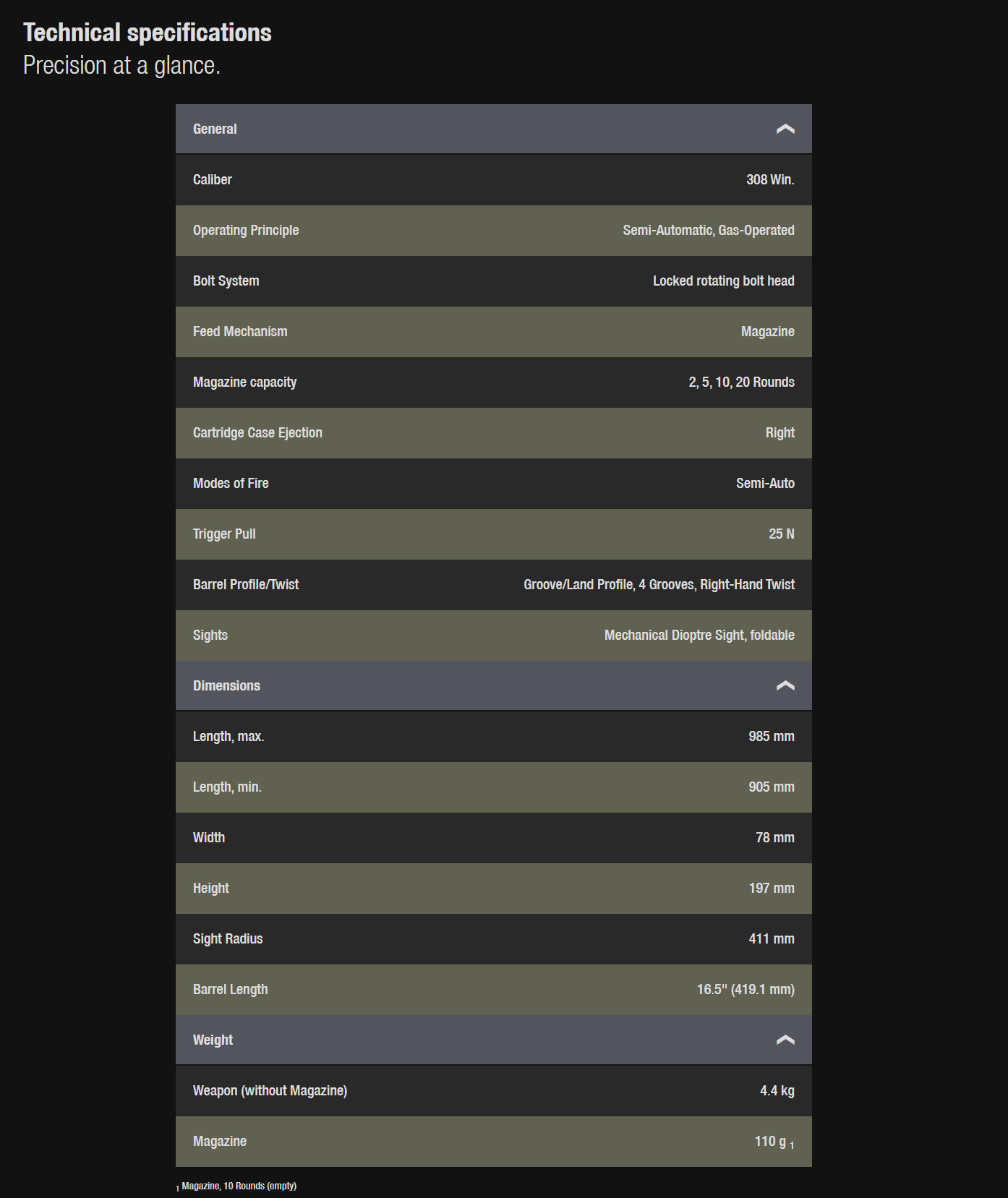This screenshot has width=1008, height=1198.
Task: Click the Trigger Pull value 25 N
Action: pos(781,534)
